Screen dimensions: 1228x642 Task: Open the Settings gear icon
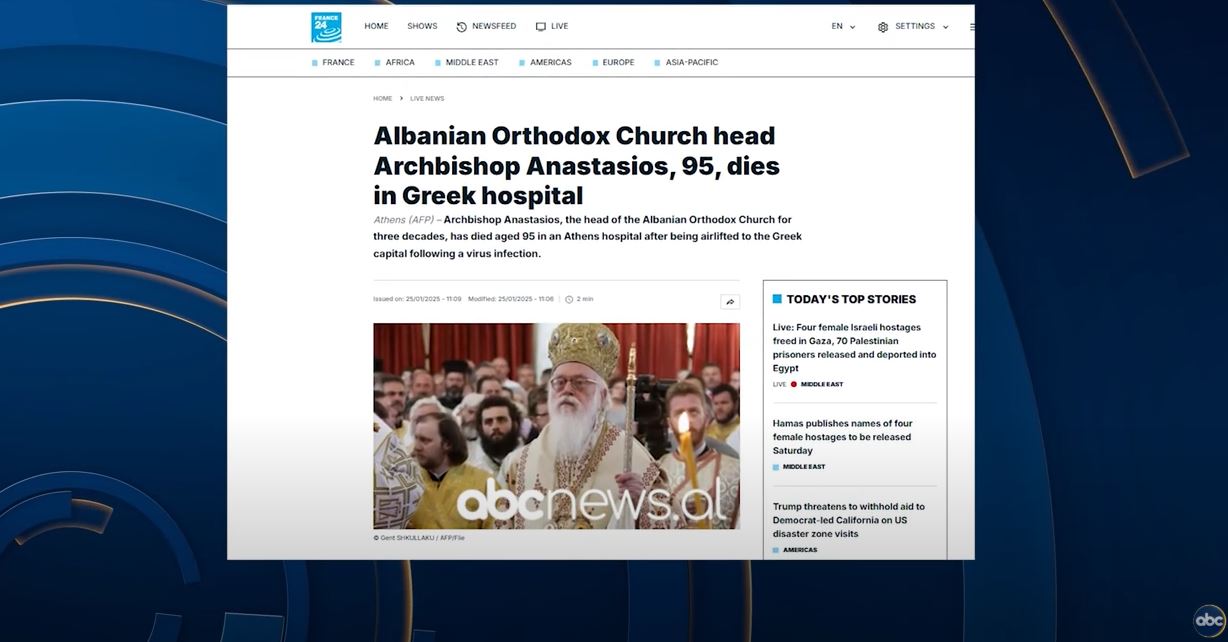[883, 27]
